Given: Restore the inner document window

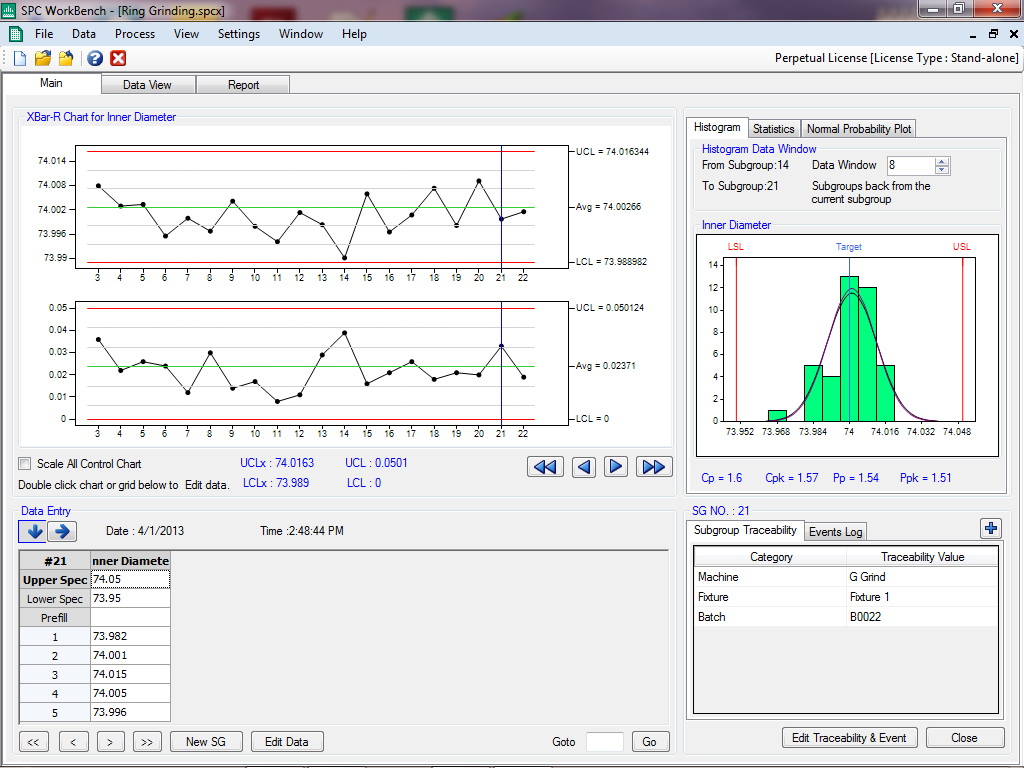Looking at the screenshot, I should click(993, 34).
